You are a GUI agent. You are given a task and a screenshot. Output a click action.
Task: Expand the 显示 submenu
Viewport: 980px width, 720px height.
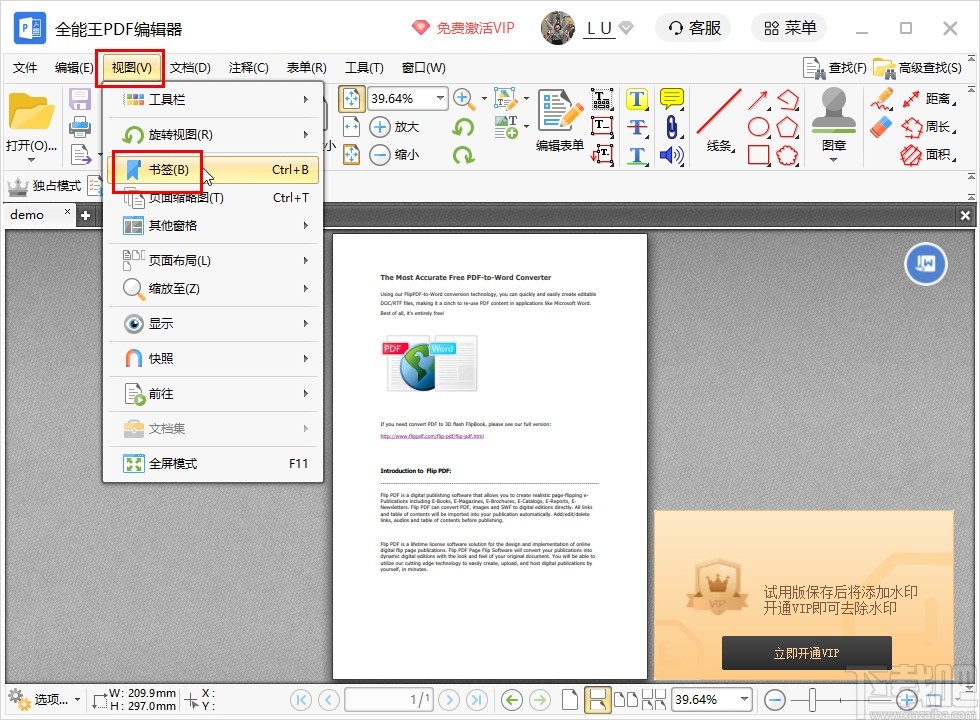(x=213, y=323)
